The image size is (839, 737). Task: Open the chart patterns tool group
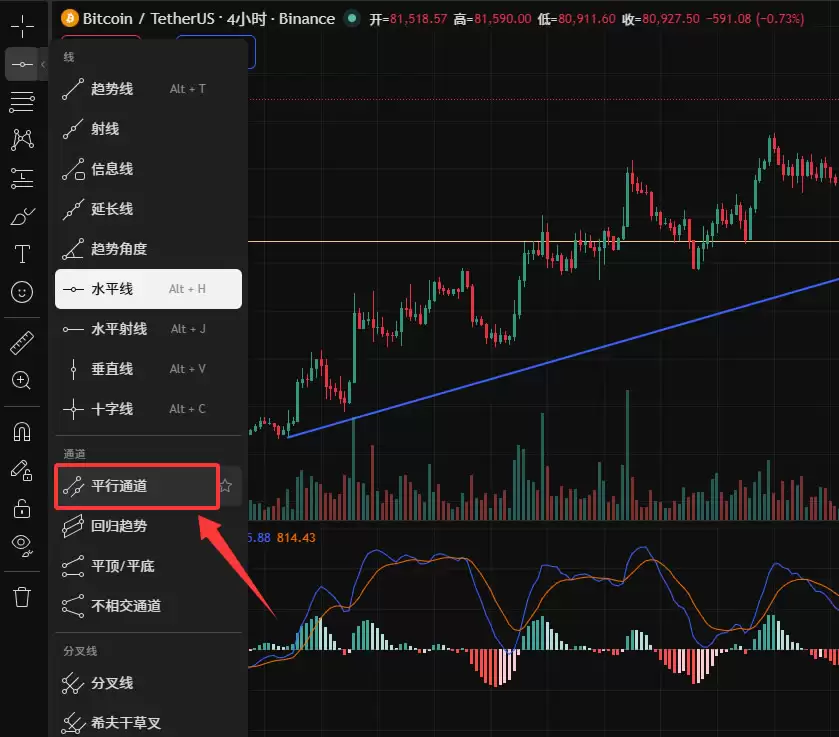pos(22,140)
